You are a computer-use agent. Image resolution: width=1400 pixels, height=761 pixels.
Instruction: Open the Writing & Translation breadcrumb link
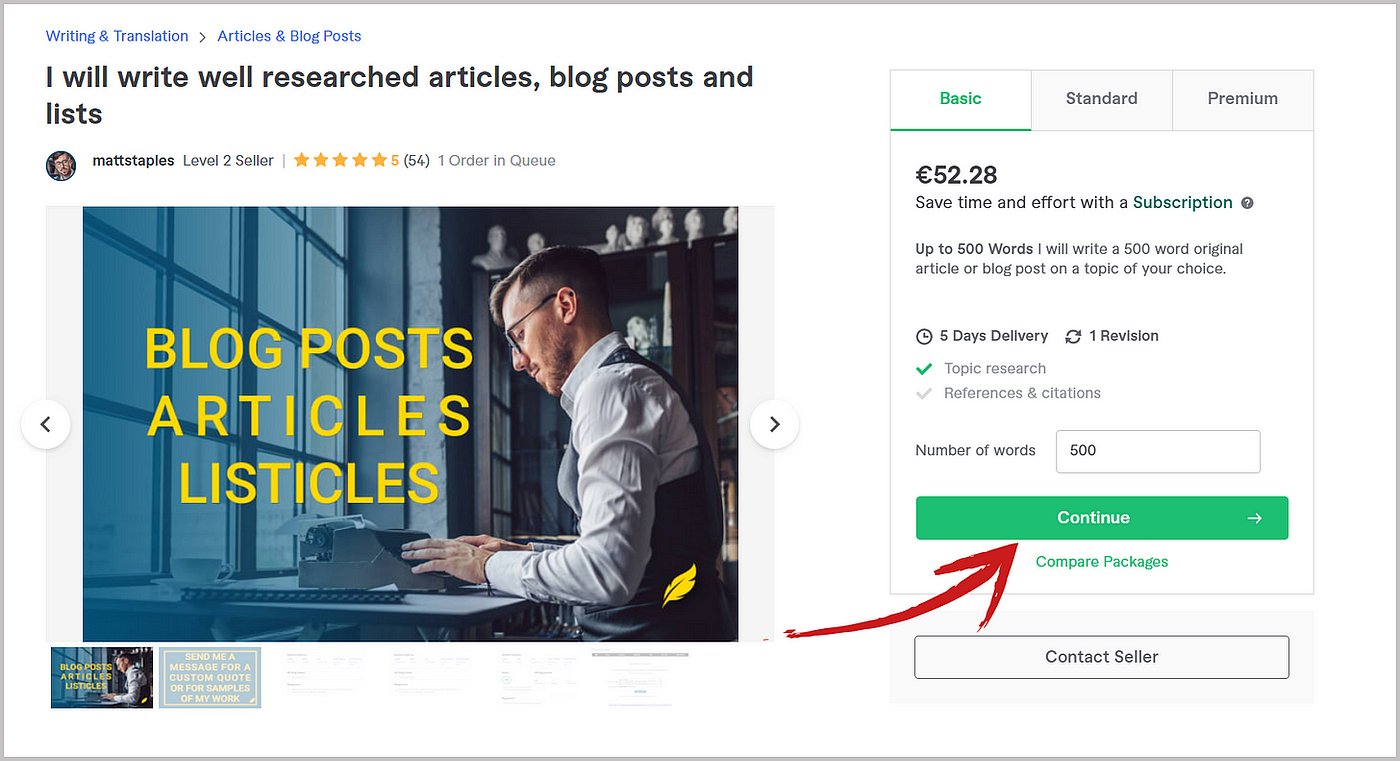click(x=117, y=36)
